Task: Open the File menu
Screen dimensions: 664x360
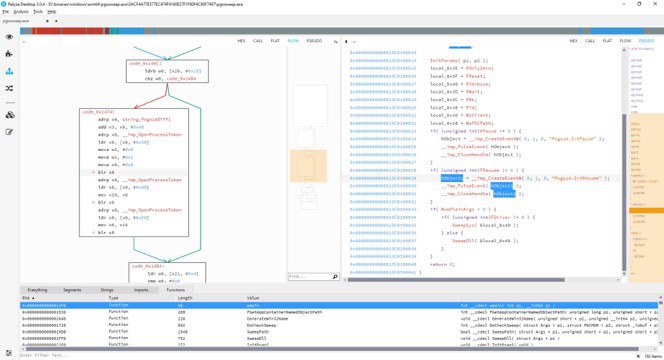Action: coord(6,11)
